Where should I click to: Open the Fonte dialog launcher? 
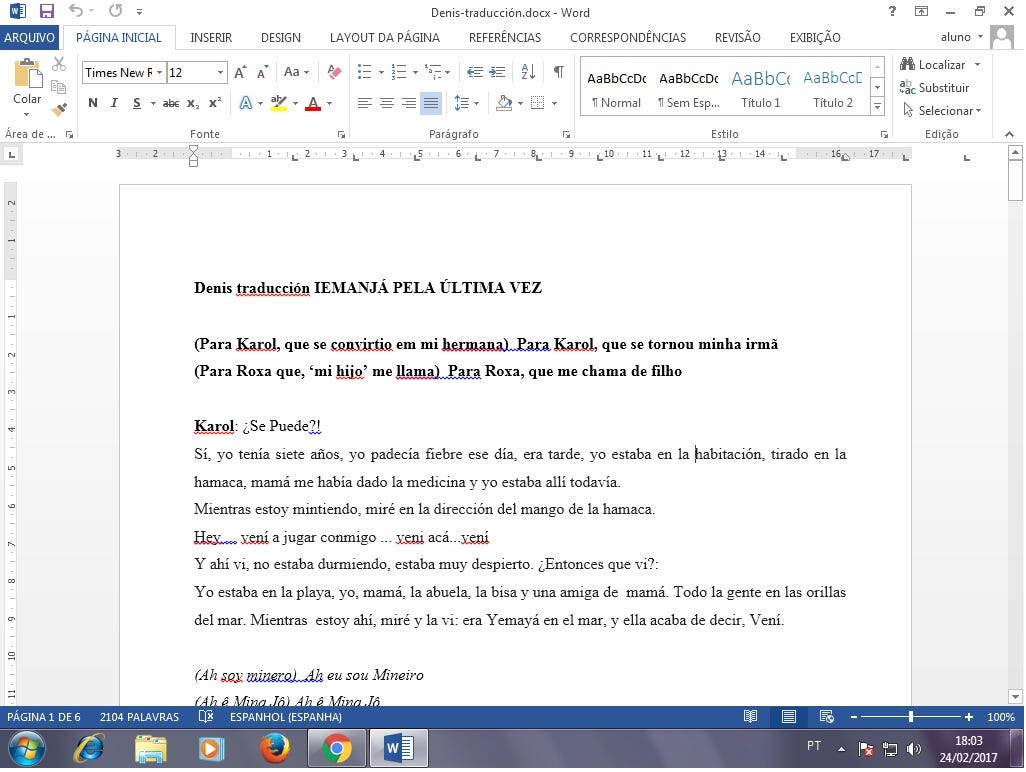342,134
